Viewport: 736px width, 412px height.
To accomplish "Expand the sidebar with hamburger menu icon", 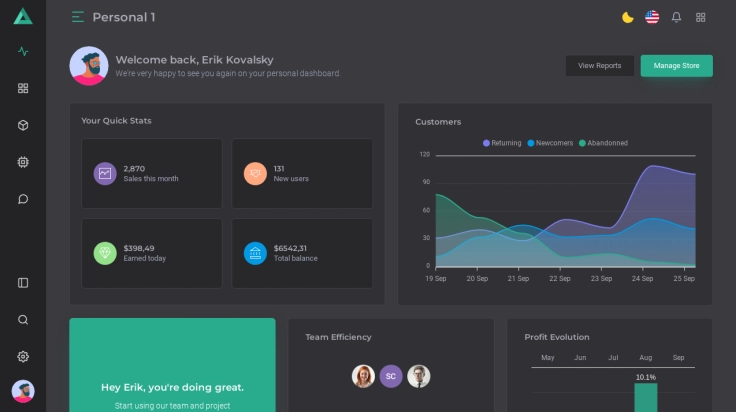I will pyautogui.click(x=78, y=17).
